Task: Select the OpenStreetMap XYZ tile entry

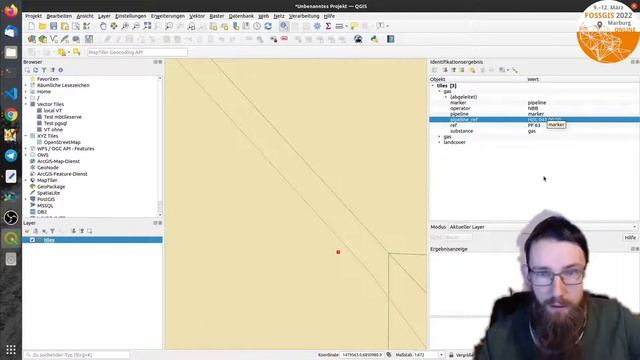Action: pyautogui.click(x=62, y=142)
